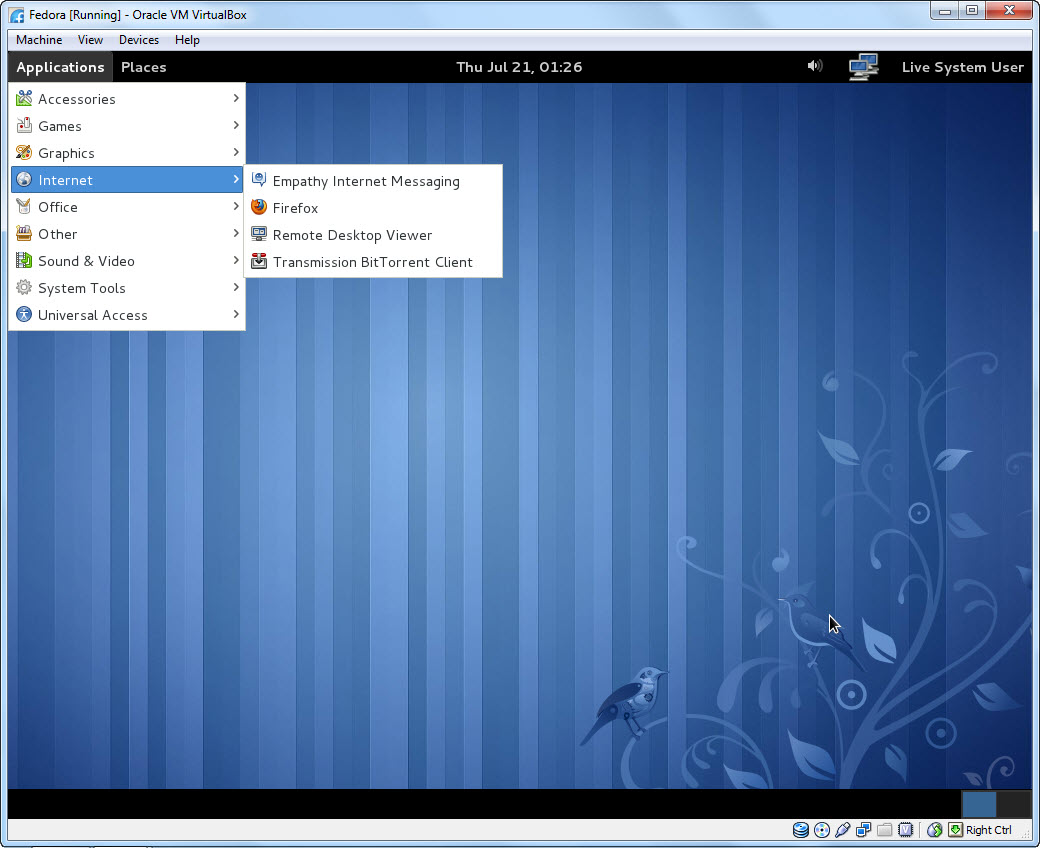This screenshot has width=1040, height=848.
Task: Open the VirtualBox View menu
Action: coord(90,40)
